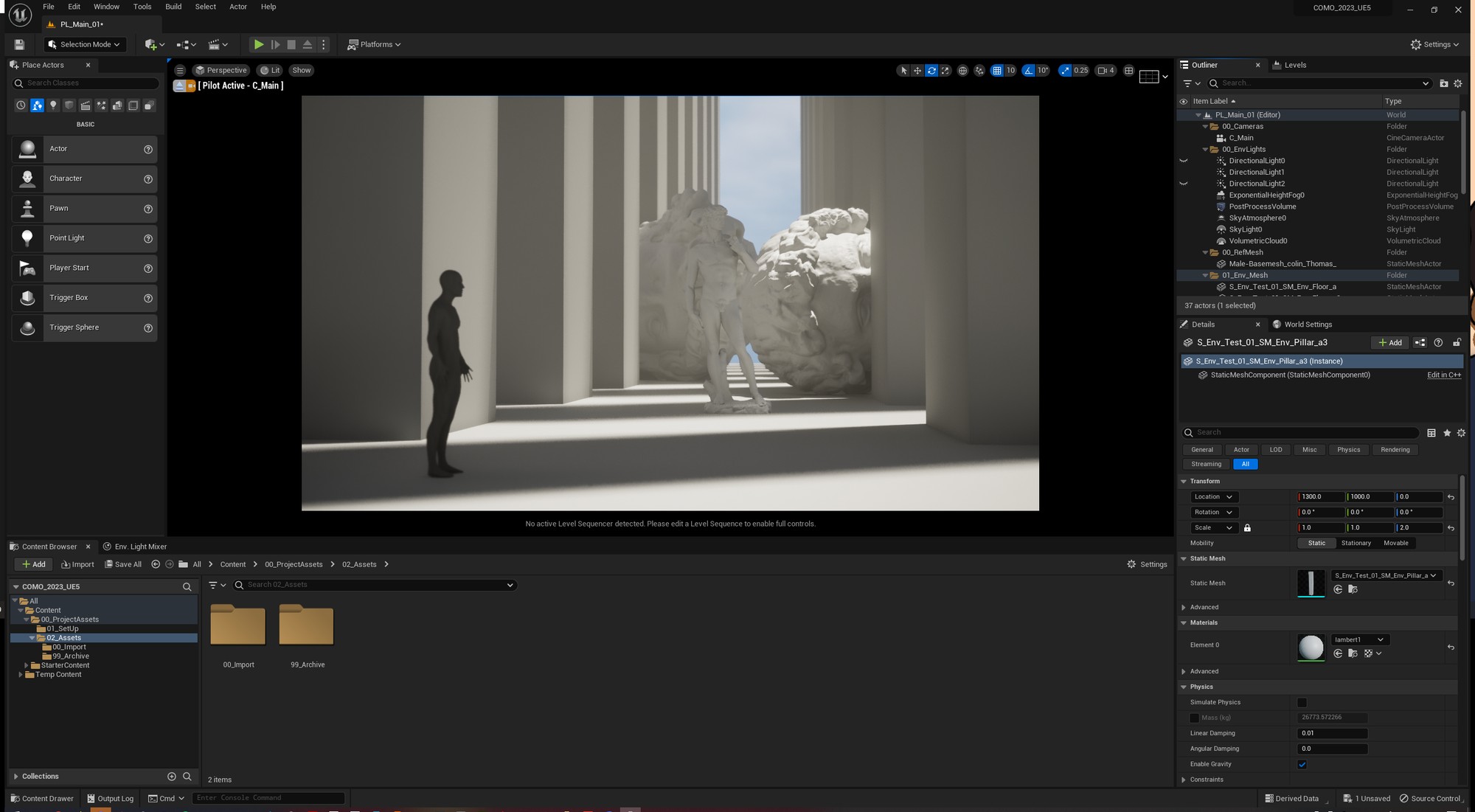Click the Edit in C++ link
1475x812 pixels.
click(x=1443, y=375)
